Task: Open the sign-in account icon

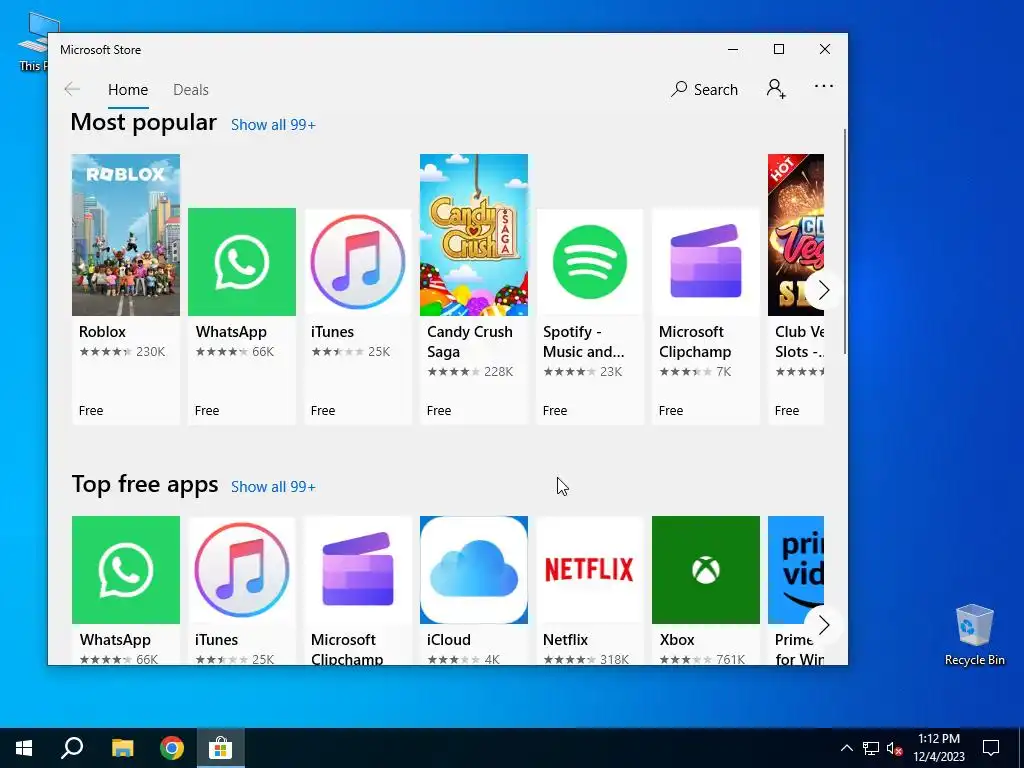Action: (776, 89)
